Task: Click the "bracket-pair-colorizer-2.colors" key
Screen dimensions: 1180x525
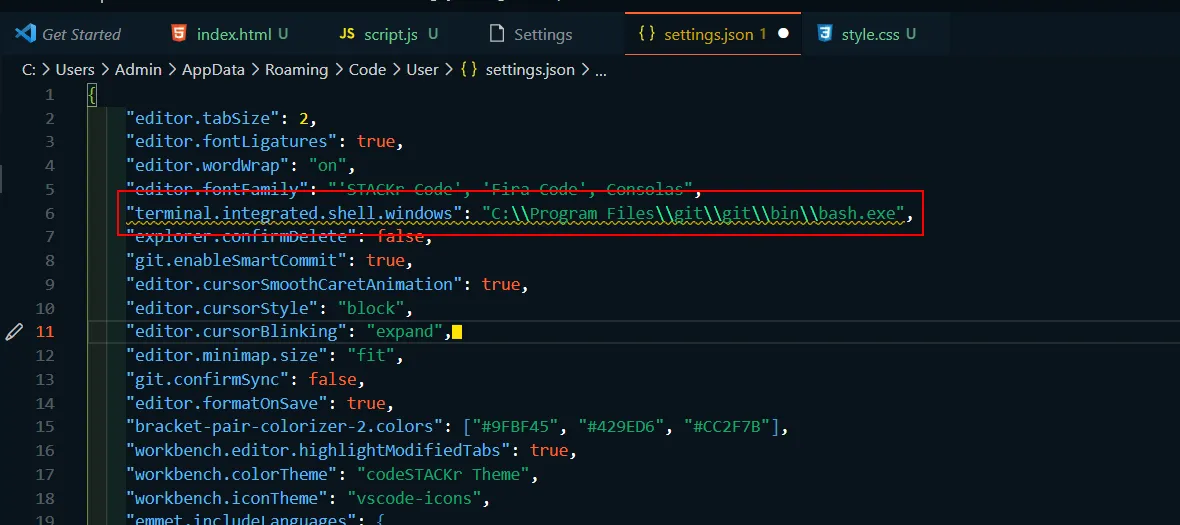Action: [x=284, y=426]
